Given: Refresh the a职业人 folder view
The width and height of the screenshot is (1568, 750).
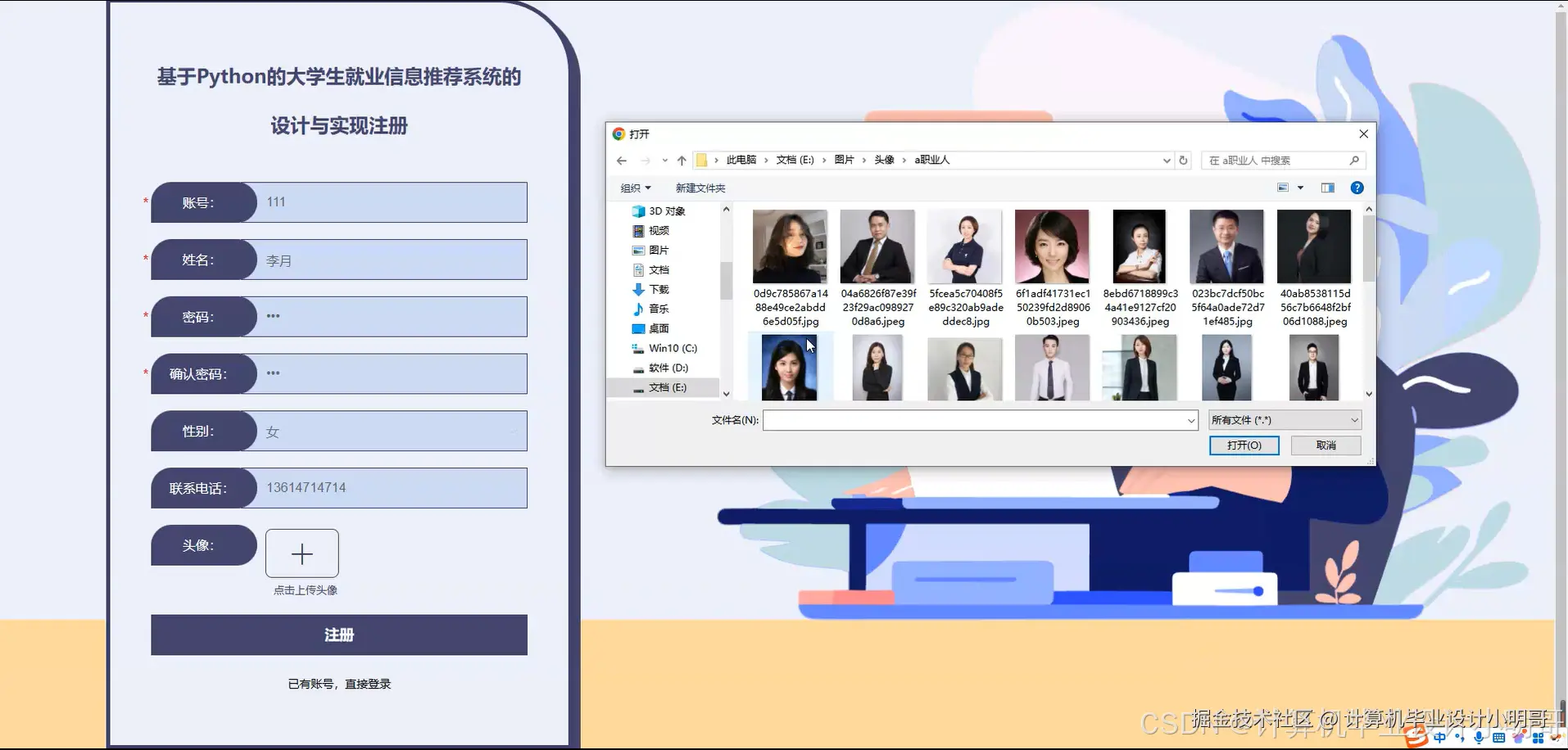Looking at the screenshot, I should 1183,160.
